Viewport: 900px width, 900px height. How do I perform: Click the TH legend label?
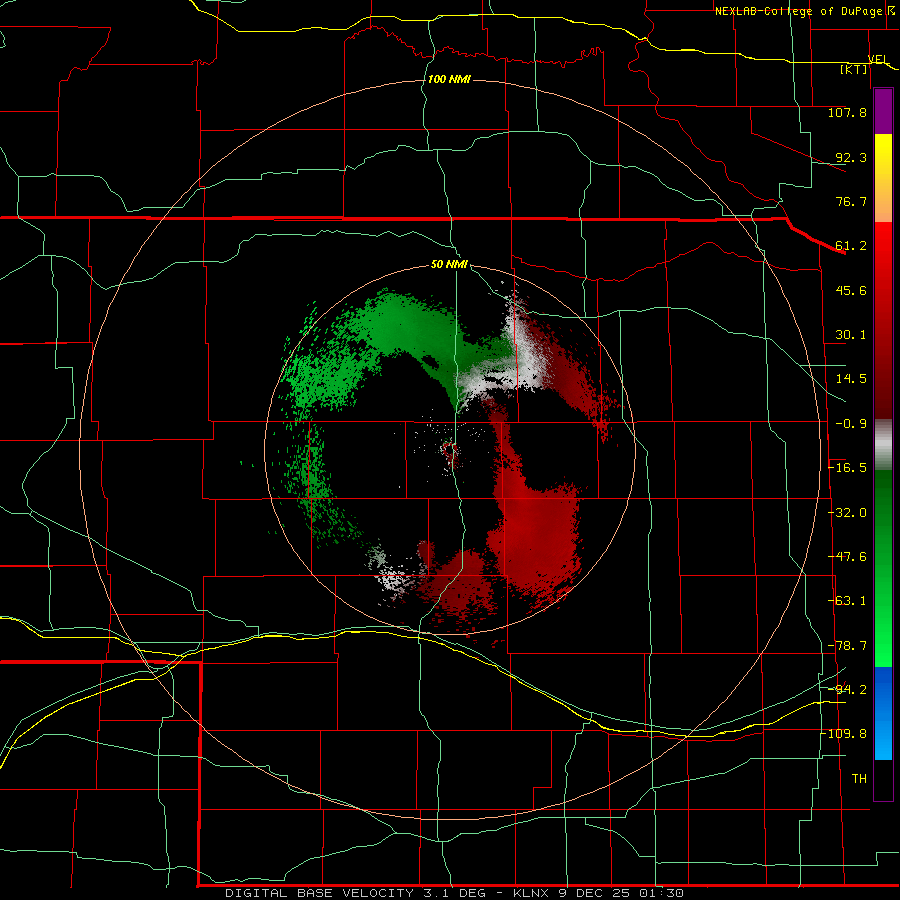[859, 778]
